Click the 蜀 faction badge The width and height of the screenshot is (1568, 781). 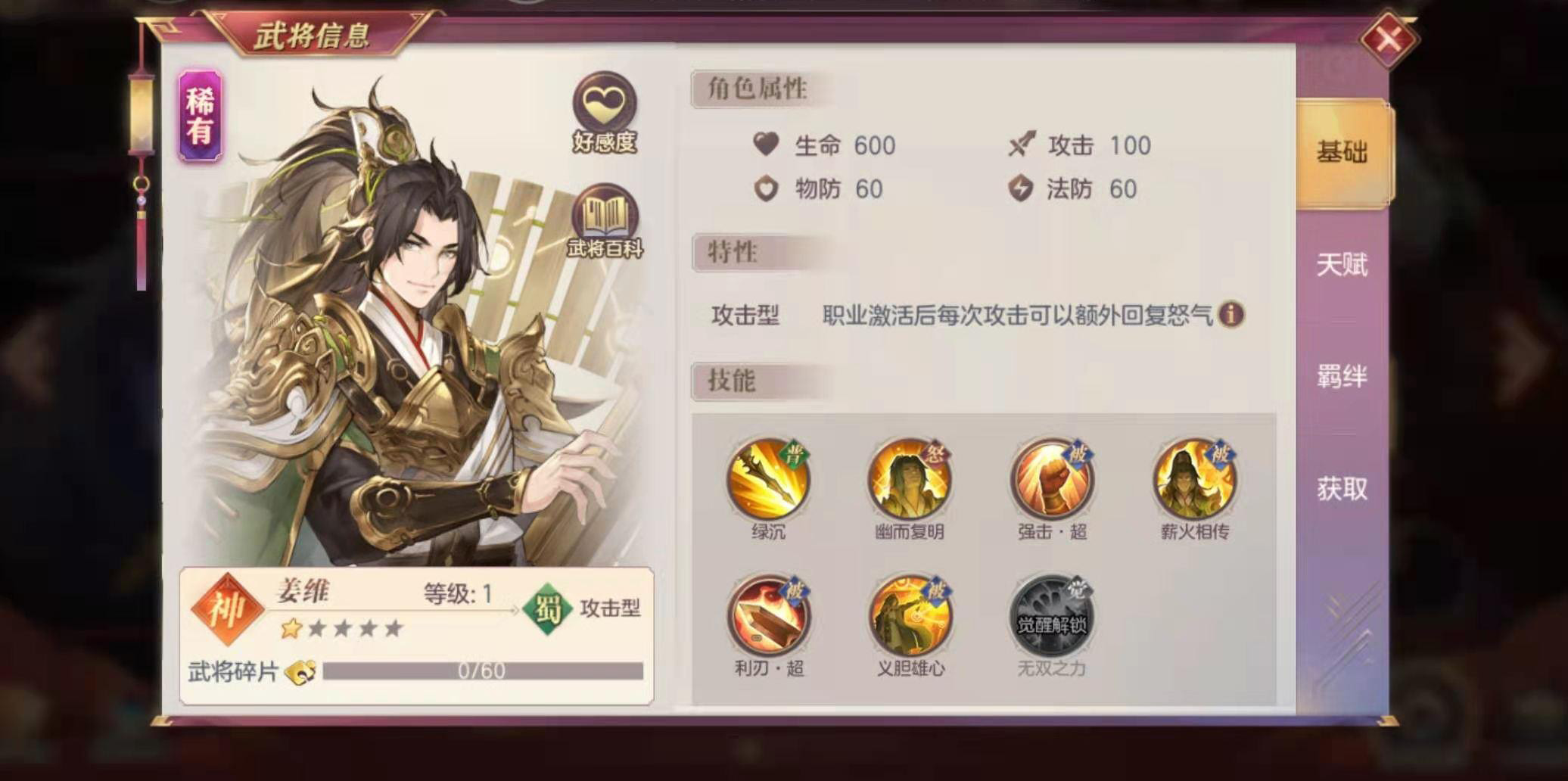click(547, 608)
